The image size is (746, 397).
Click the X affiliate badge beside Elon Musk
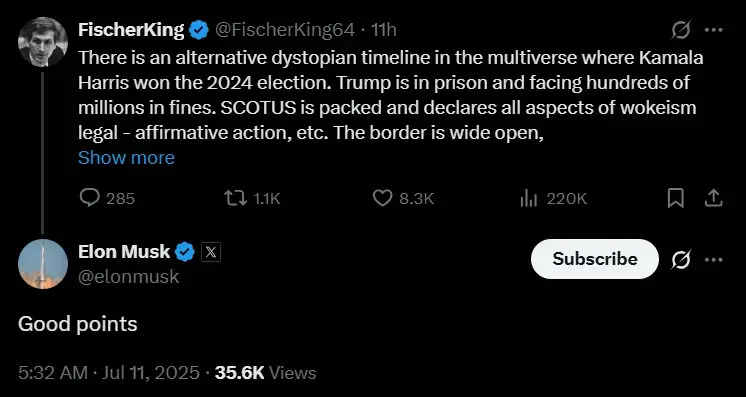click(x=211, y=252)
